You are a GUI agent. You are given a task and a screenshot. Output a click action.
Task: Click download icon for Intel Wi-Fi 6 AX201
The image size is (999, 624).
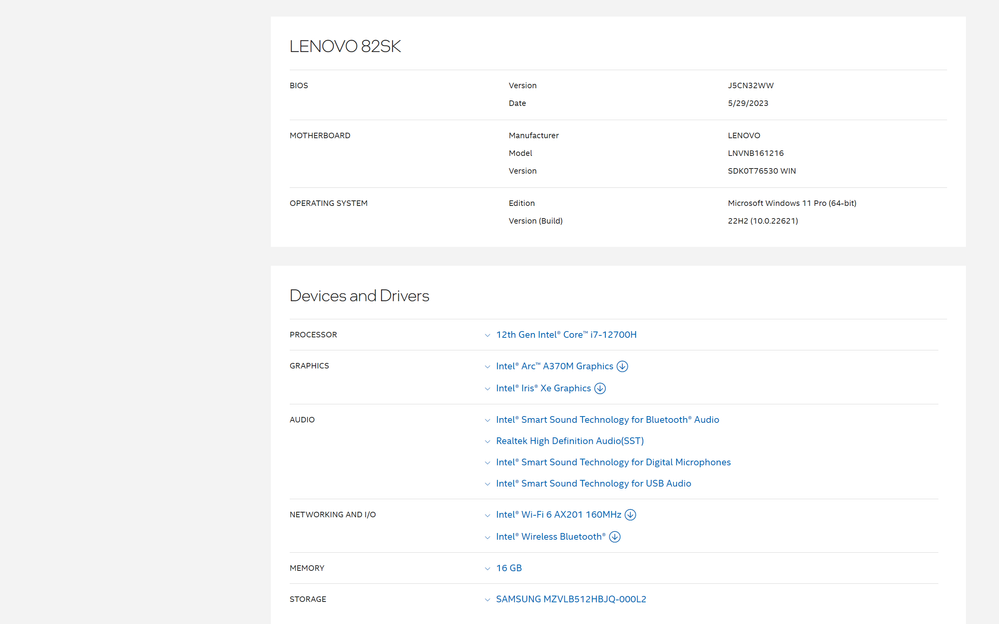(630, 515)
